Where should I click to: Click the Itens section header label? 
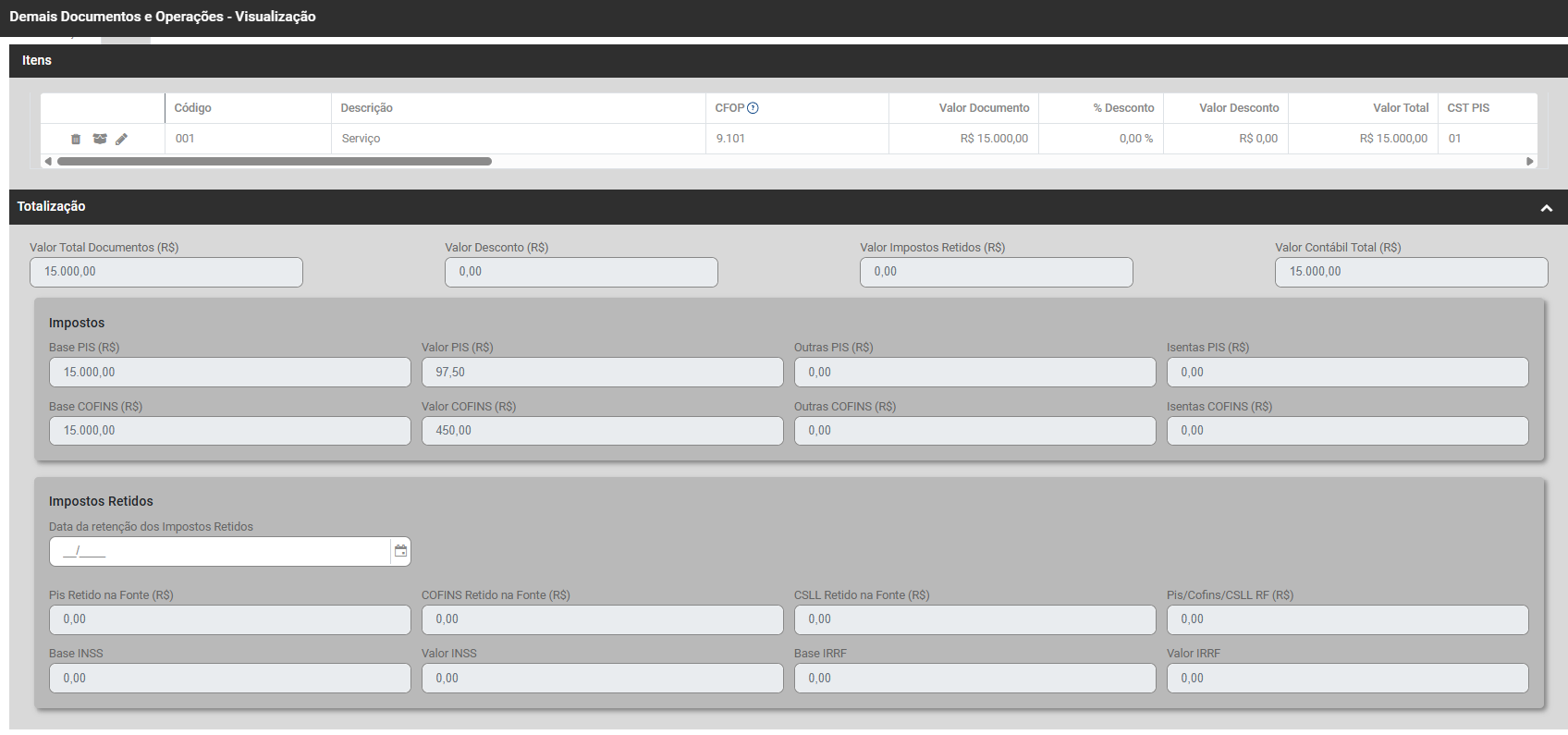37,60
